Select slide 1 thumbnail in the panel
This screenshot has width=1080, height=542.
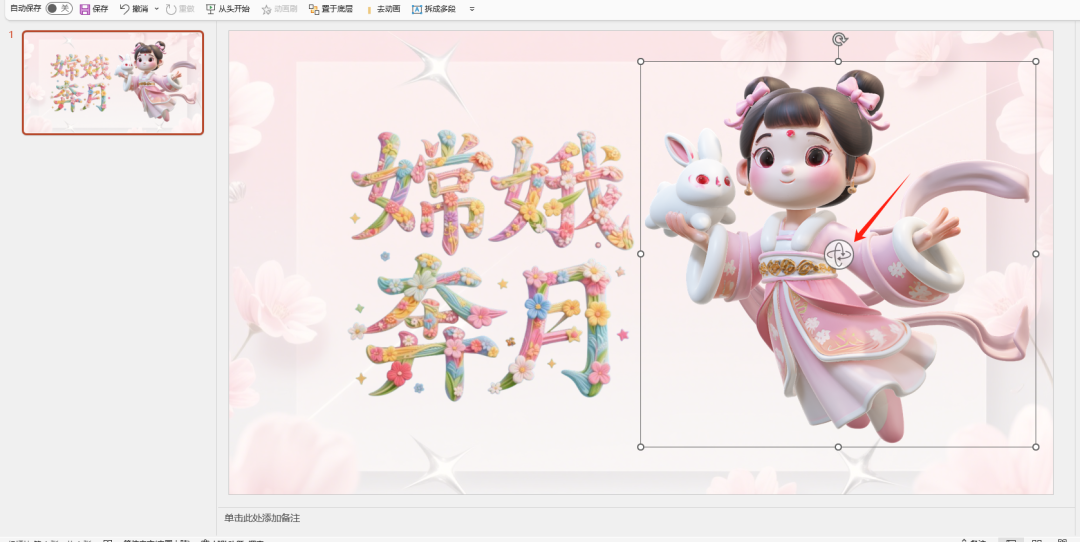click(113, 82)
